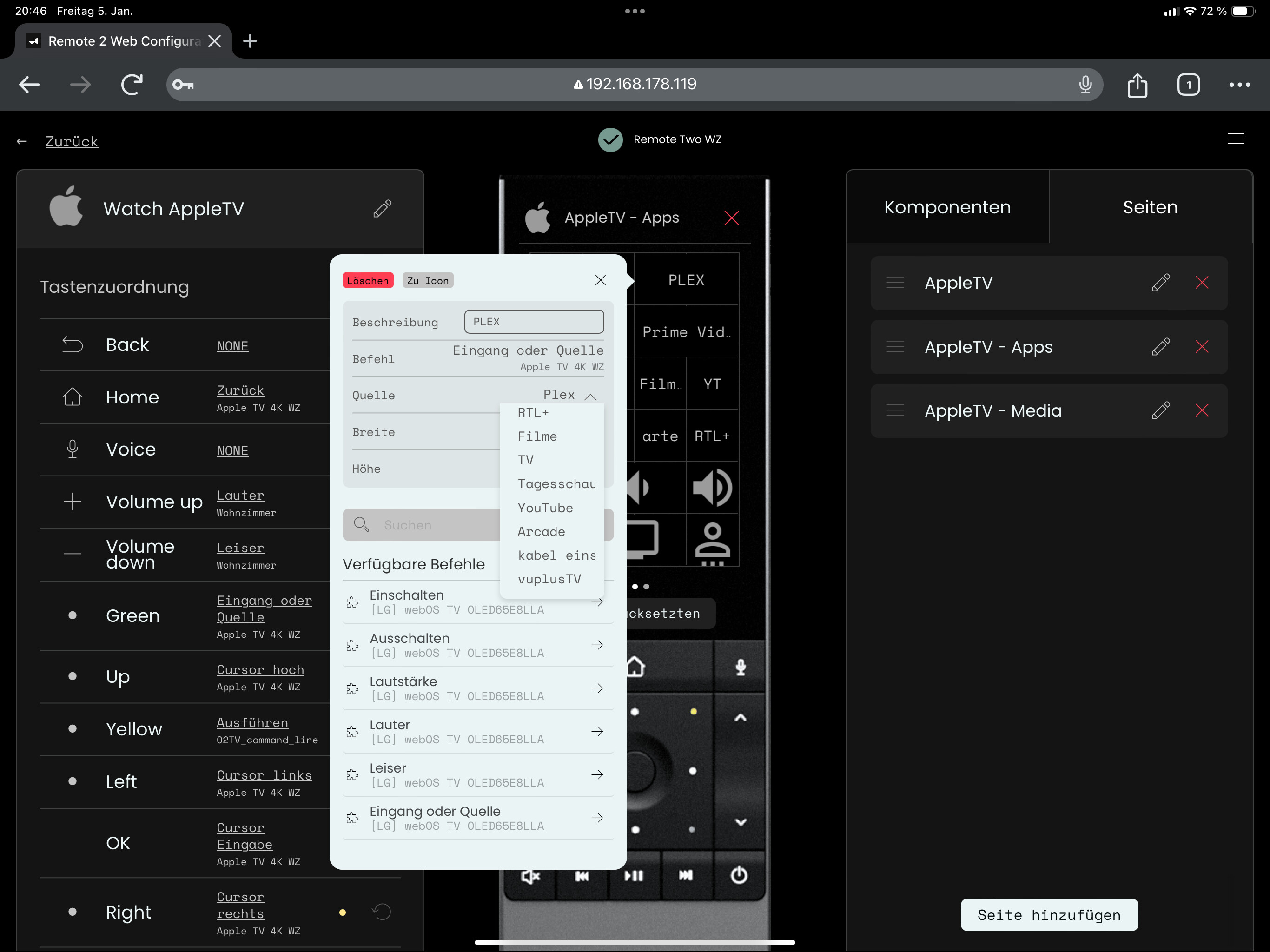Open a new browser tab with plus
The image size is (1270, 952).
(250, 41)
